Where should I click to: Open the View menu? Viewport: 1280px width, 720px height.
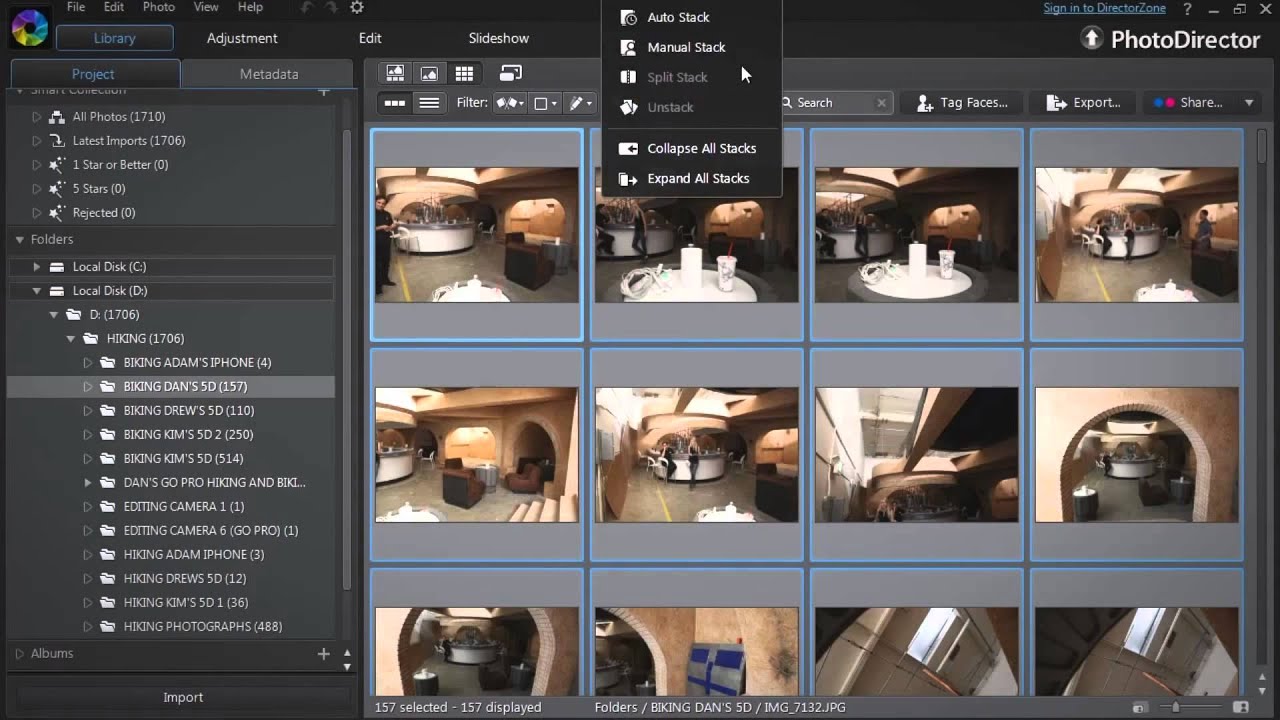click(x=206, y=7)
